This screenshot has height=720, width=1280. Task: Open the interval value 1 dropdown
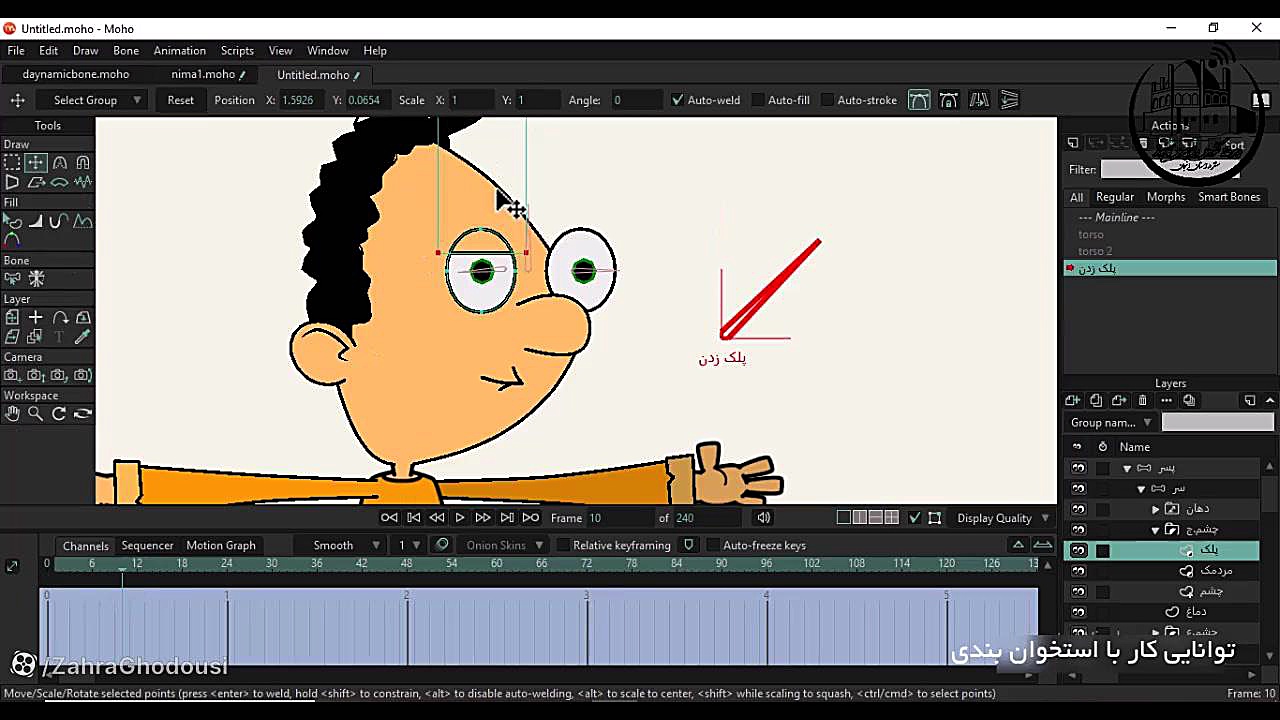click(x=408, y=545)
